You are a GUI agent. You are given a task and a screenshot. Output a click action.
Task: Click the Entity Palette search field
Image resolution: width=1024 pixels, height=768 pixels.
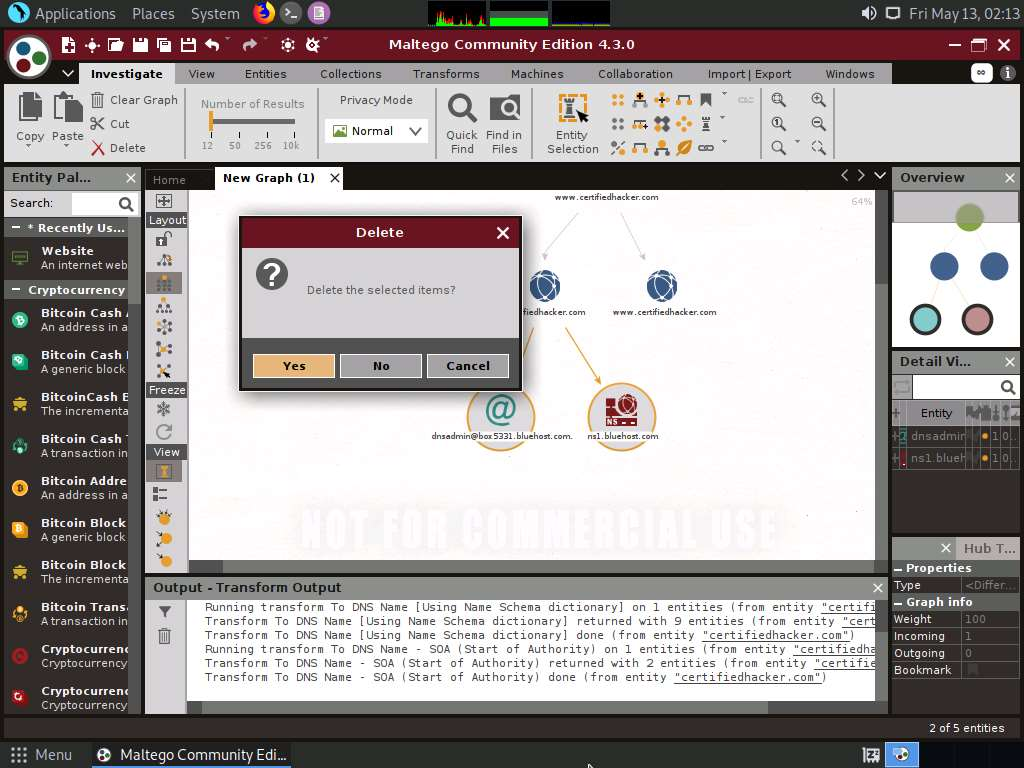pyautogui.click(x=95, y=204)
